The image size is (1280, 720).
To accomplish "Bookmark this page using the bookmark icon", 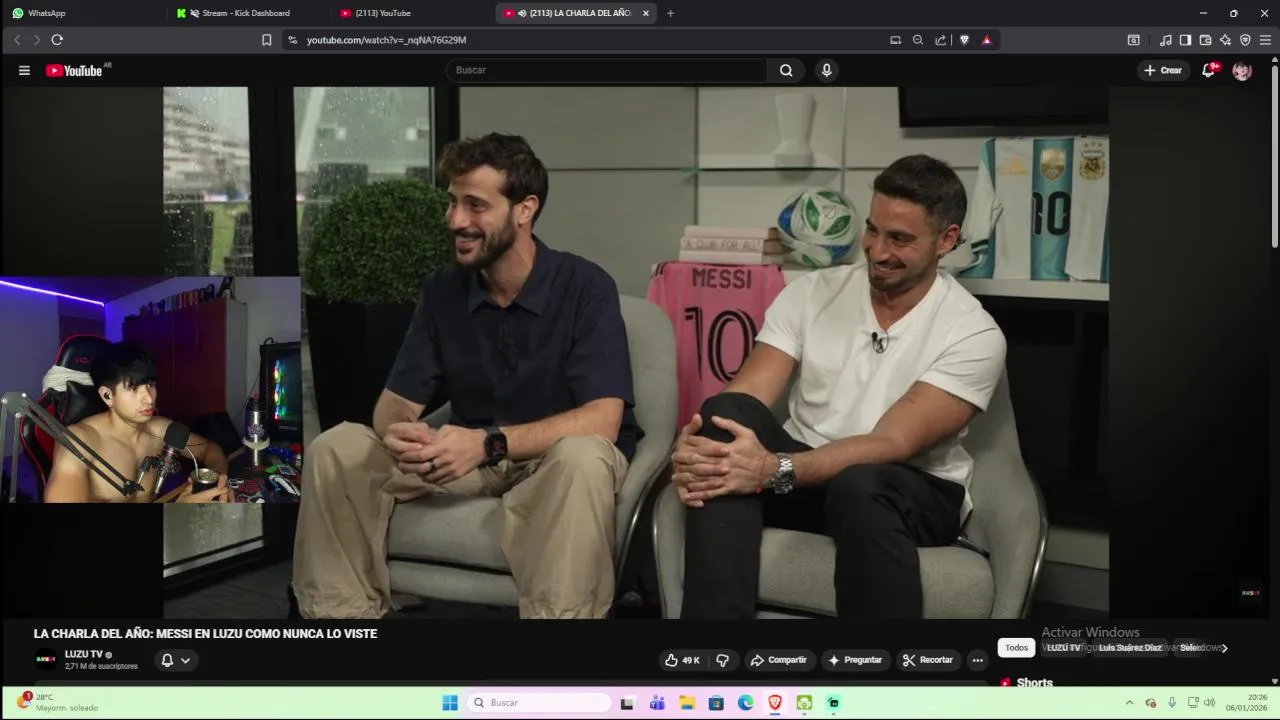I will (266, 40).
